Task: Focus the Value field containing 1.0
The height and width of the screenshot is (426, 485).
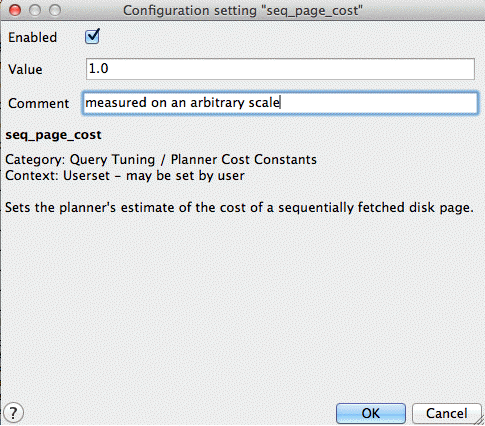Action: pyautogui.click(x=280, y=69)
